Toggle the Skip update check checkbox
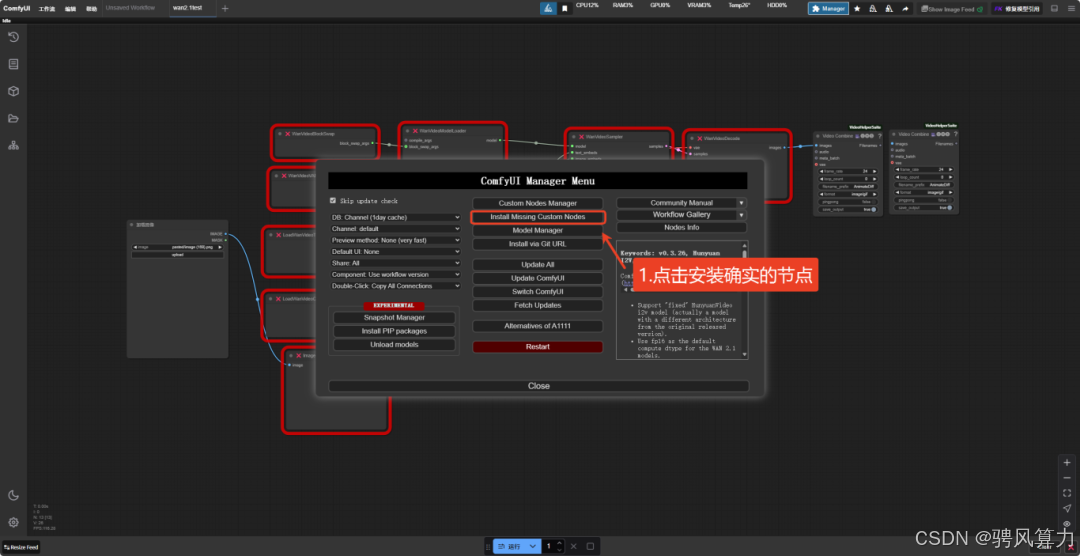Viewport: 1080px width, 556px height. (x=333, y=200)
